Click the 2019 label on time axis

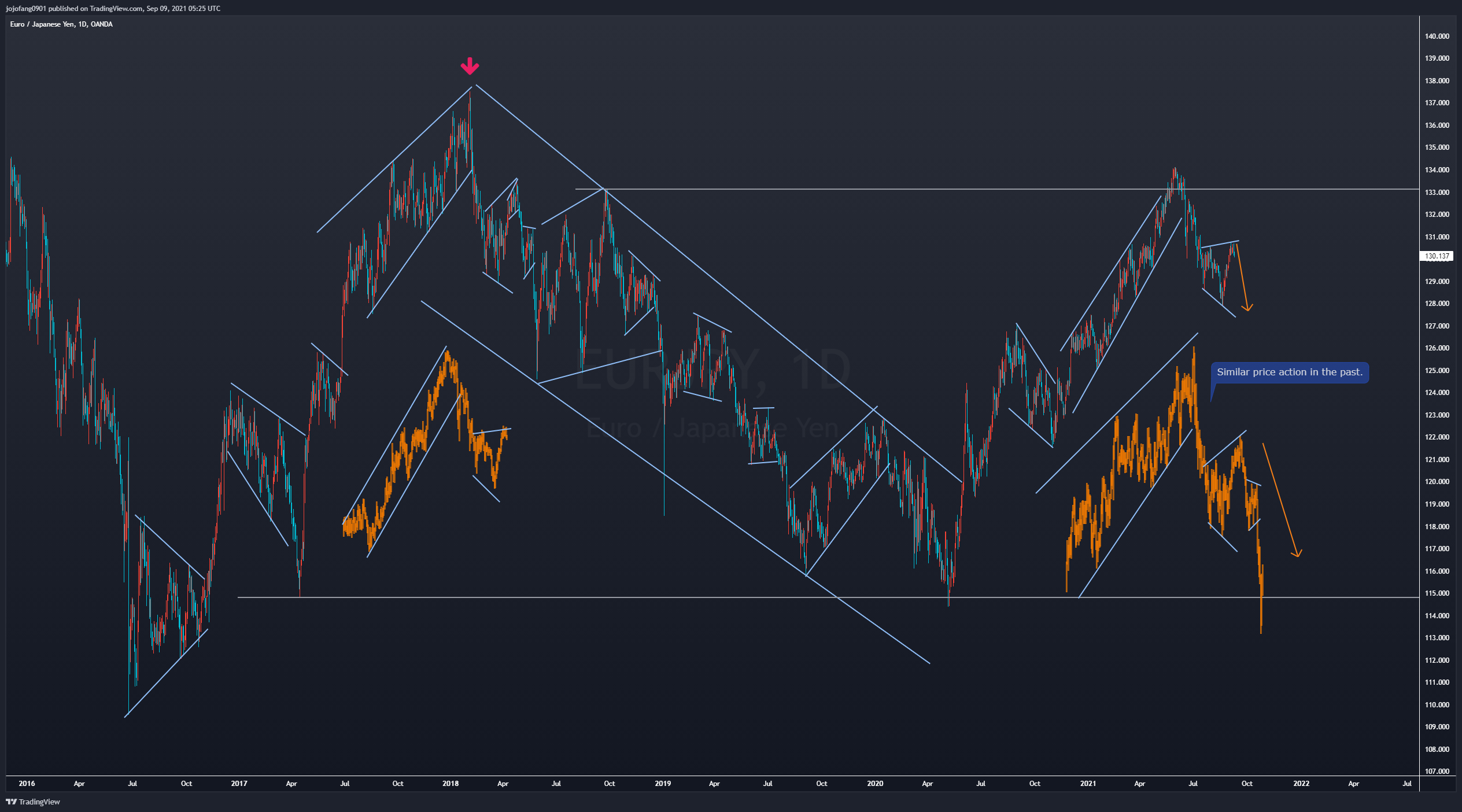click(x=663, y=784)
